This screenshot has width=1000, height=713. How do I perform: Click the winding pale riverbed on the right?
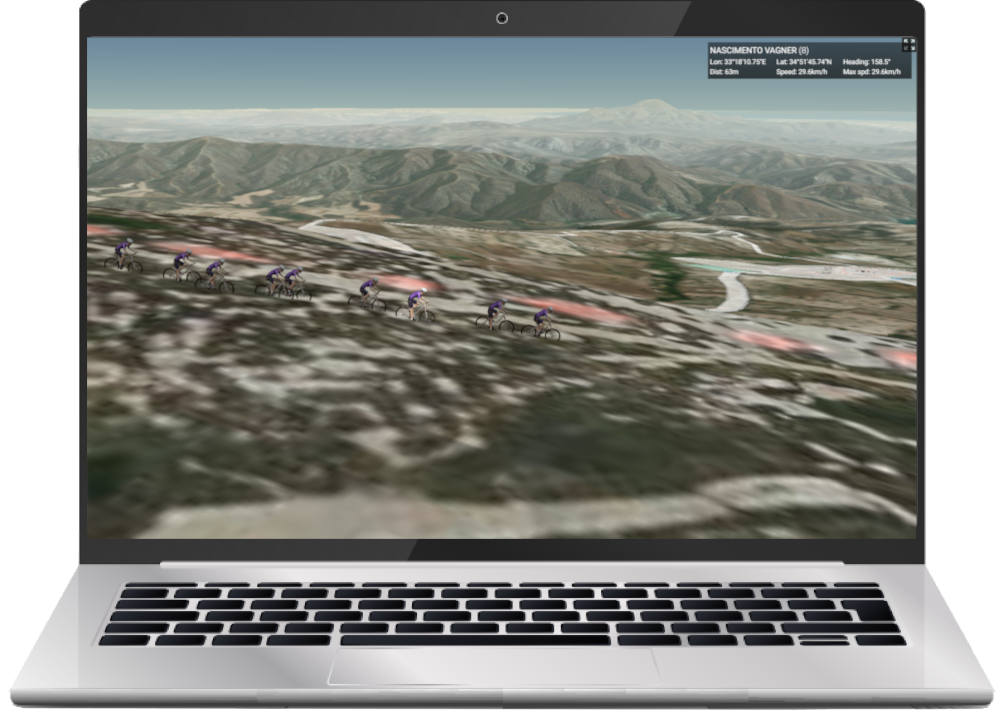tap(735, 291)
